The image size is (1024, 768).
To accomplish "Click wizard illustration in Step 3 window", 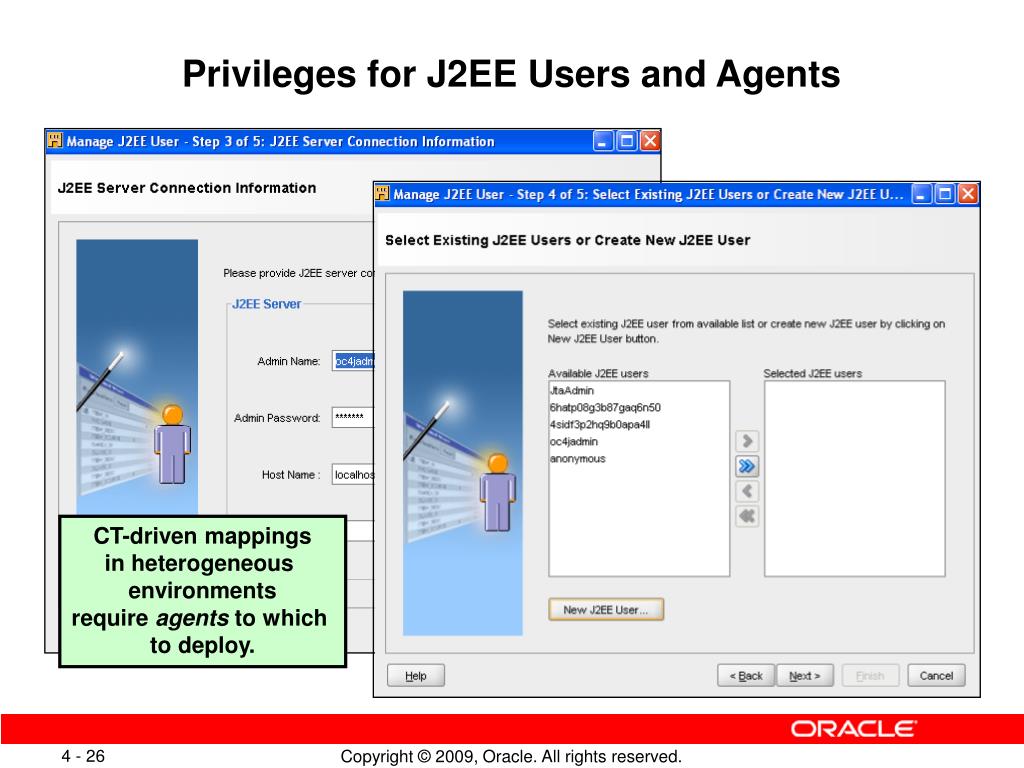I will pyautogui.click(x=137, y=377).
